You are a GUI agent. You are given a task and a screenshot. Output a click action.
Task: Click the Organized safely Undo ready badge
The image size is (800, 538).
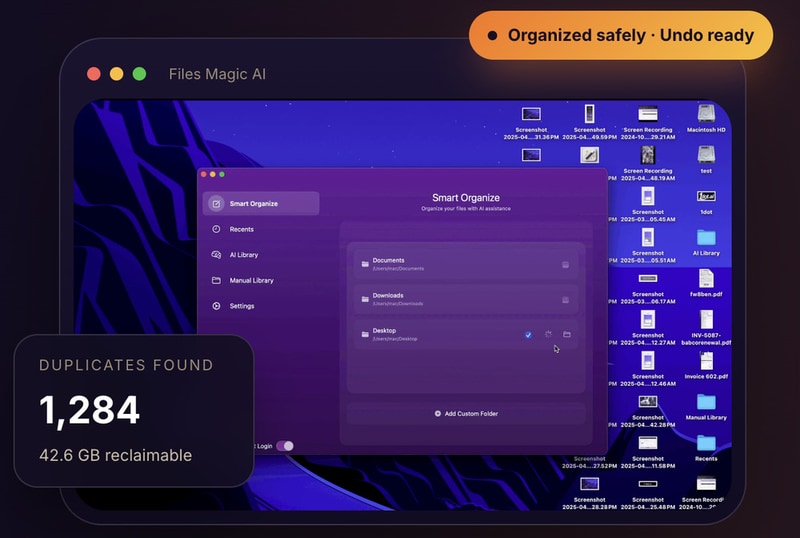[x=620, y=36]
